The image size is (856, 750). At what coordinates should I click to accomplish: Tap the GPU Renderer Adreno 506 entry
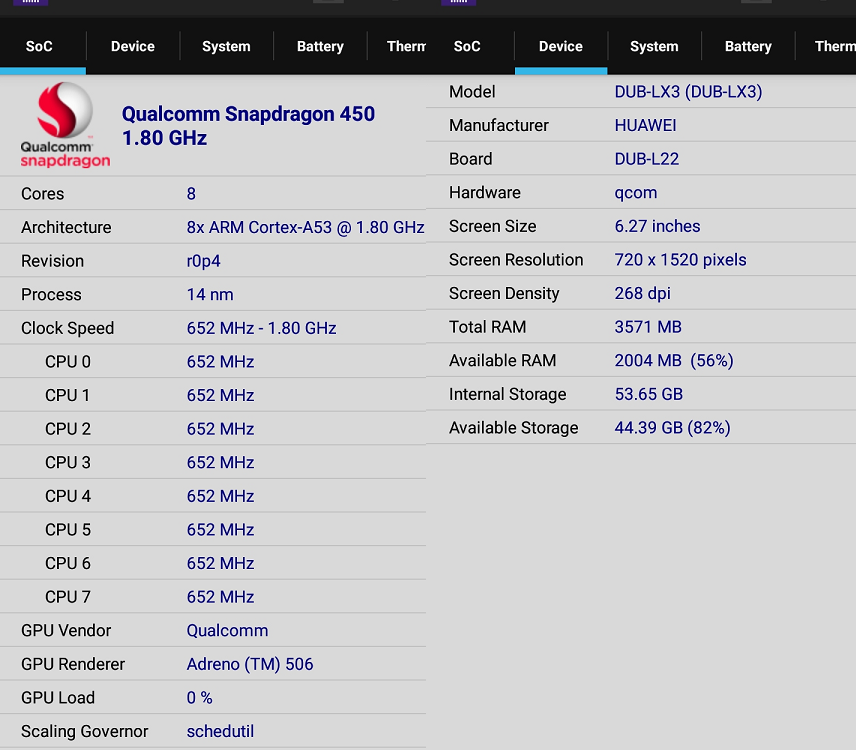pos(213,664)
